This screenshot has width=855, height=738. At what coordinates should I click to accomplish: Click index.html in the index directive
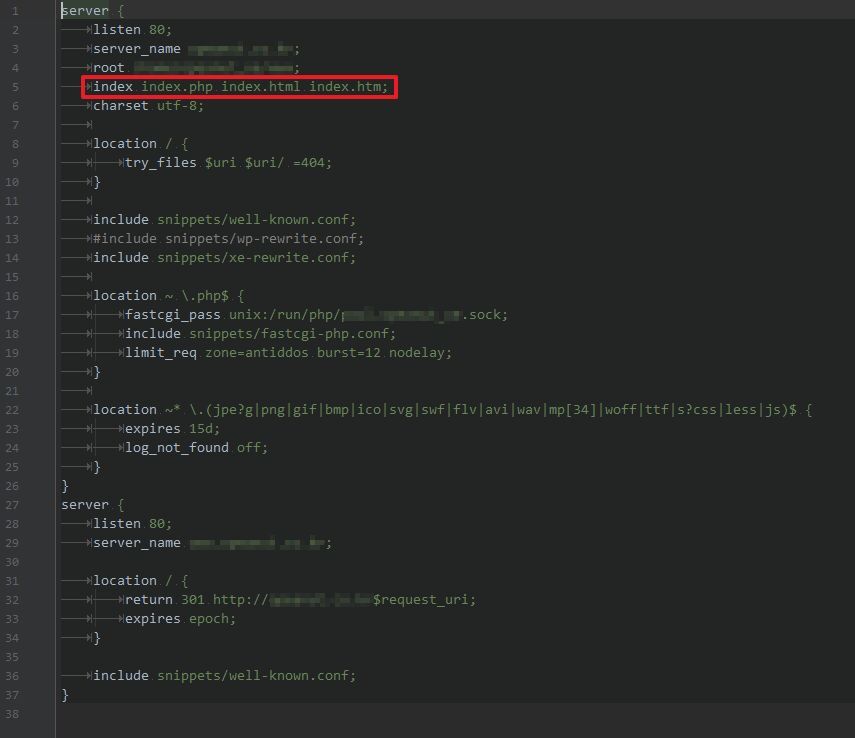click(261, 87)
